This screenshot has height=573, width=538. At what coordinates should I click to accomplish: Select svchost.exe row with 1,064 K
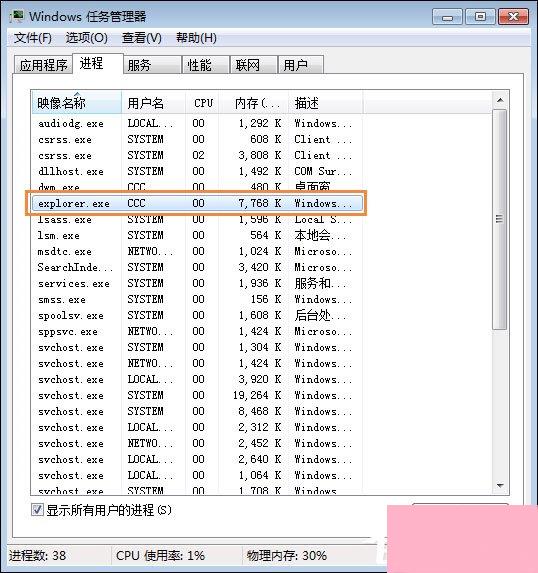(197, 475)
